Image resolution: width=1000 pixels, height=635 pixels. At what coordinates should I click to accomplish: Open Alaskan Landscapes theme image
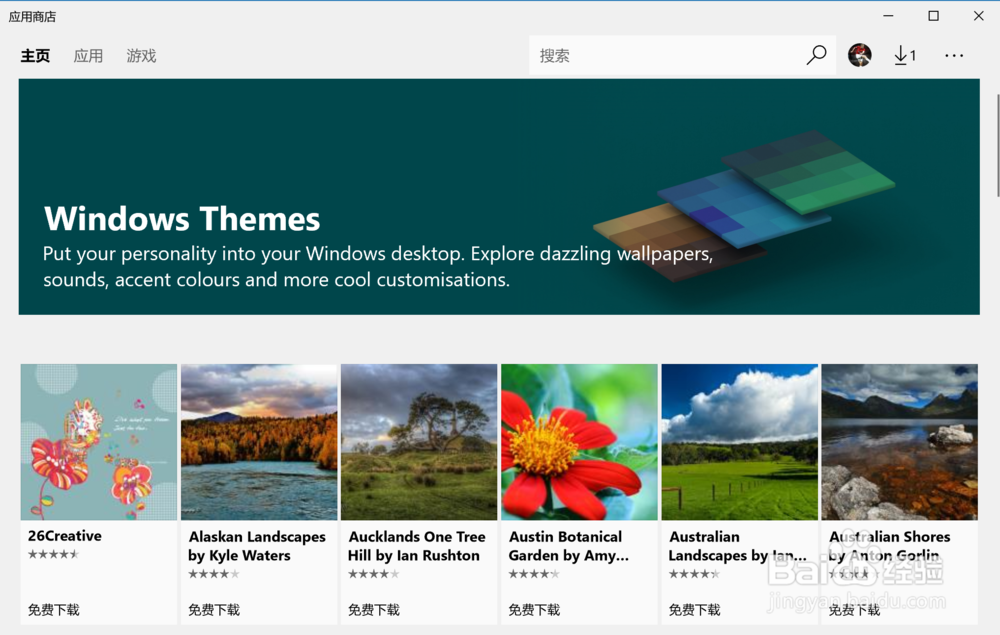[x=259, y=442]
